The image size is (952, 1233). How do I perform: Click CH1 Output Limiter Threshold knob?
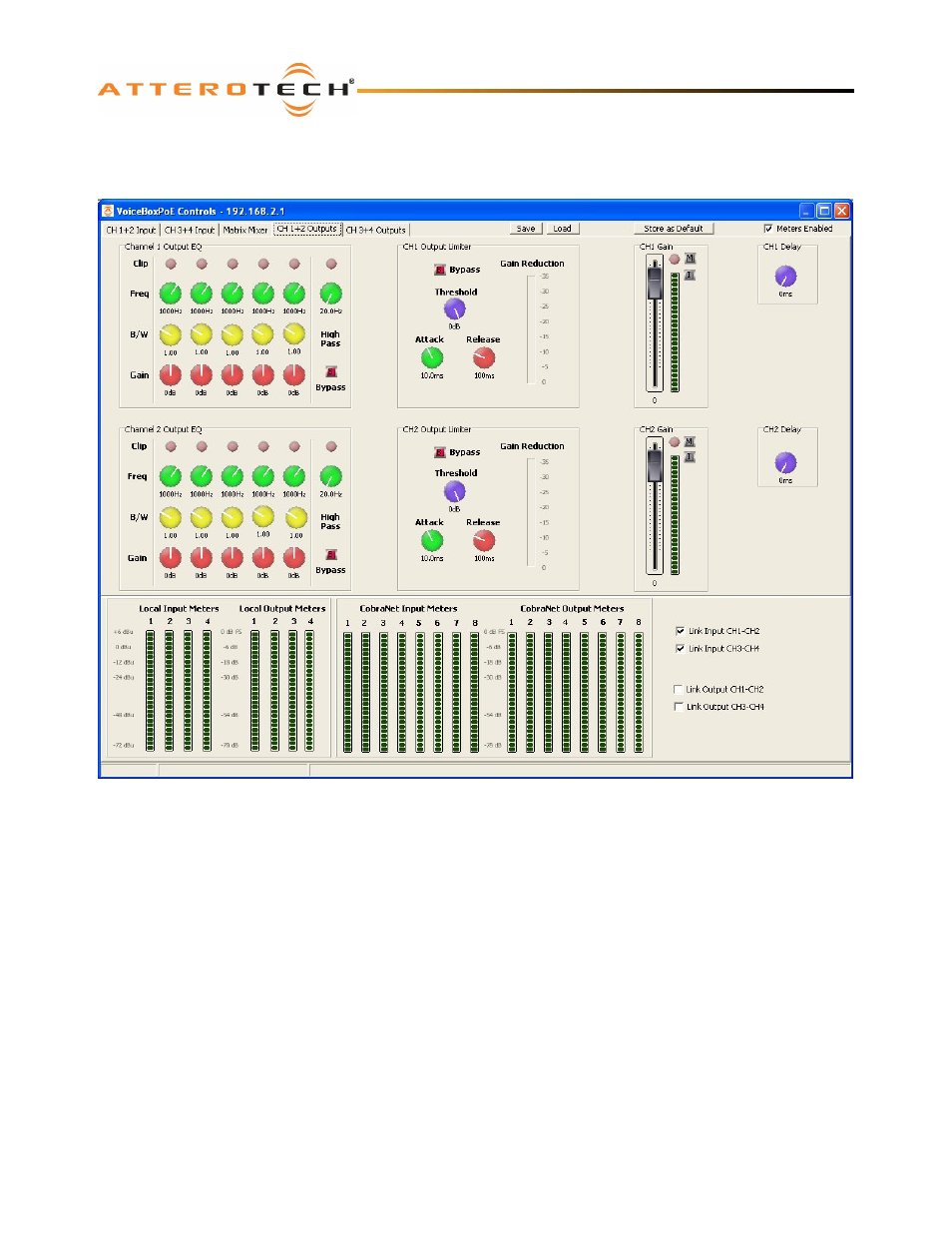point(455,309)
